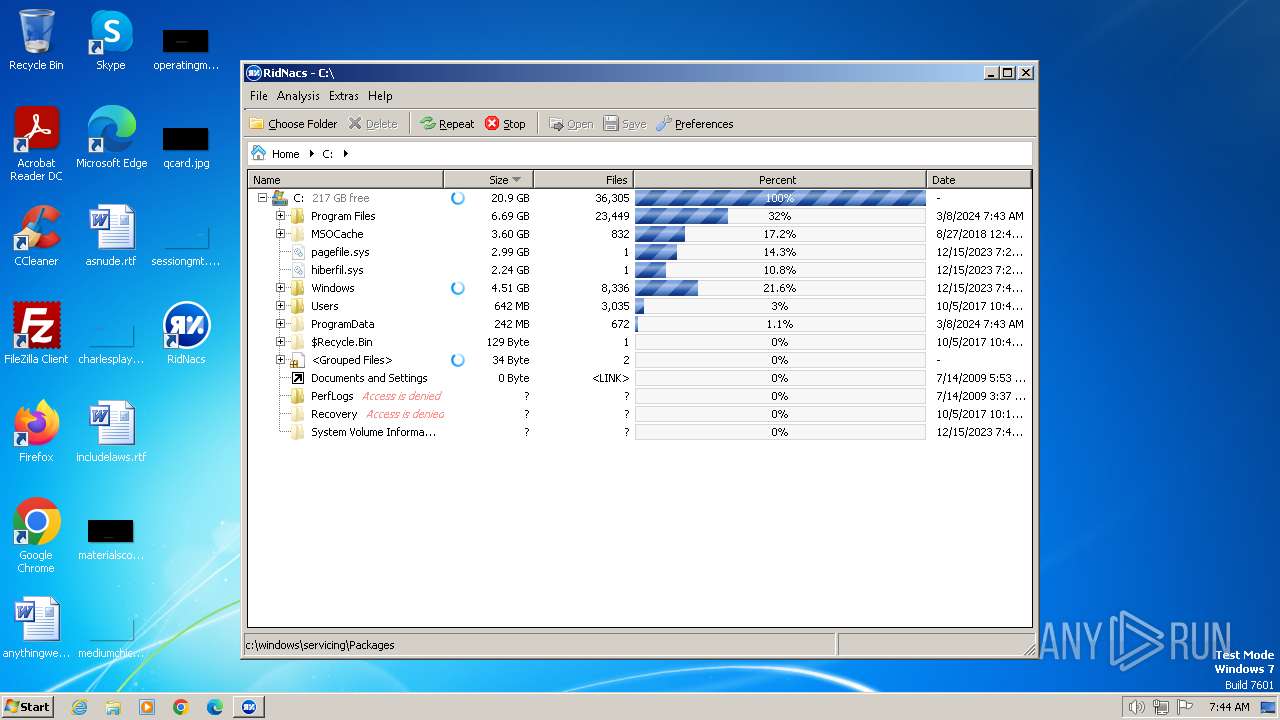
Task: Select the pagefile.sys row
Action: [x=640, y=252]
